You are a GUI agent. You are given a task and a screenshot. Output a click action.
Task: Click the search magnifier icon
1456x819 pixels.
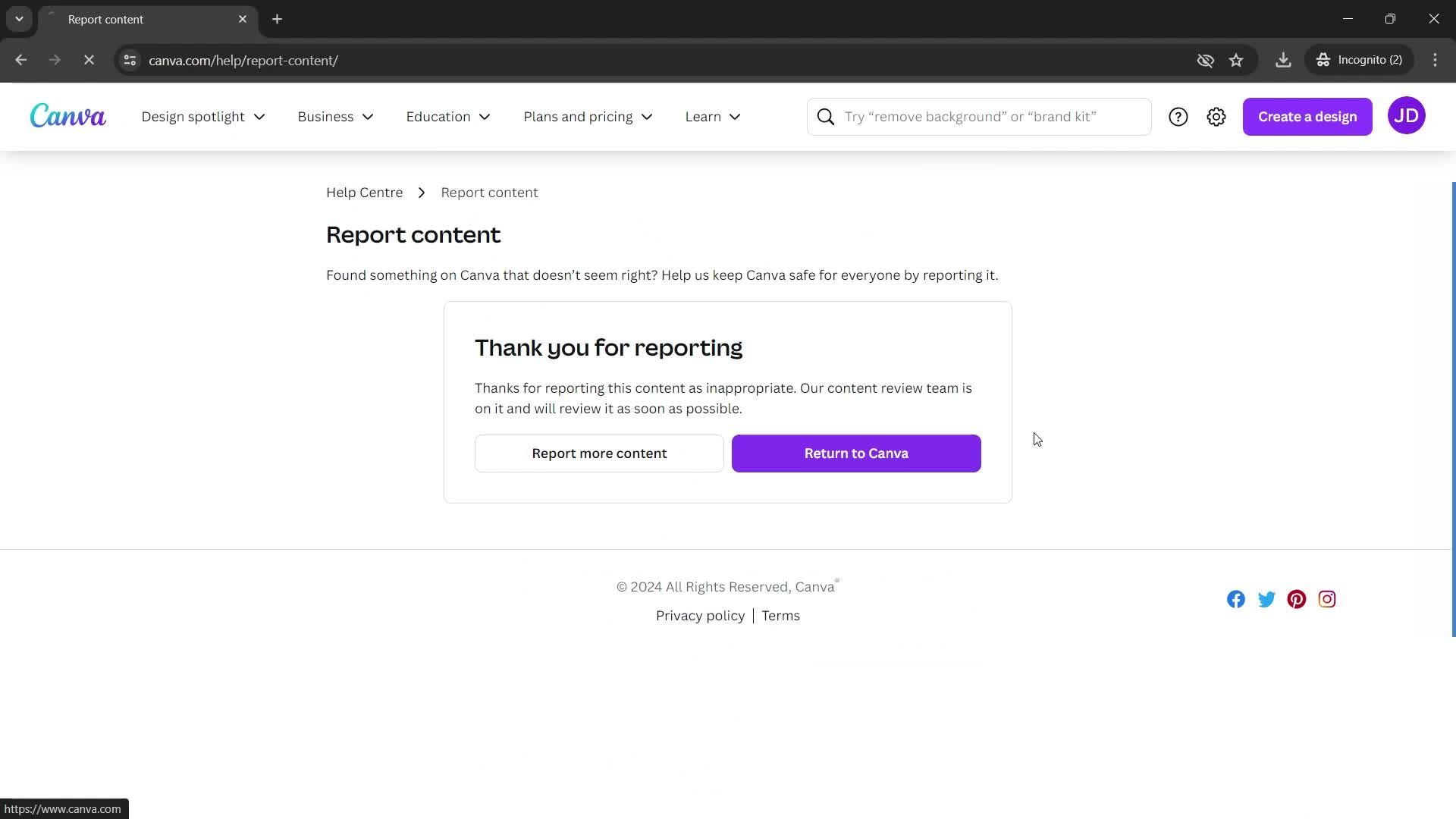[825, 117]
